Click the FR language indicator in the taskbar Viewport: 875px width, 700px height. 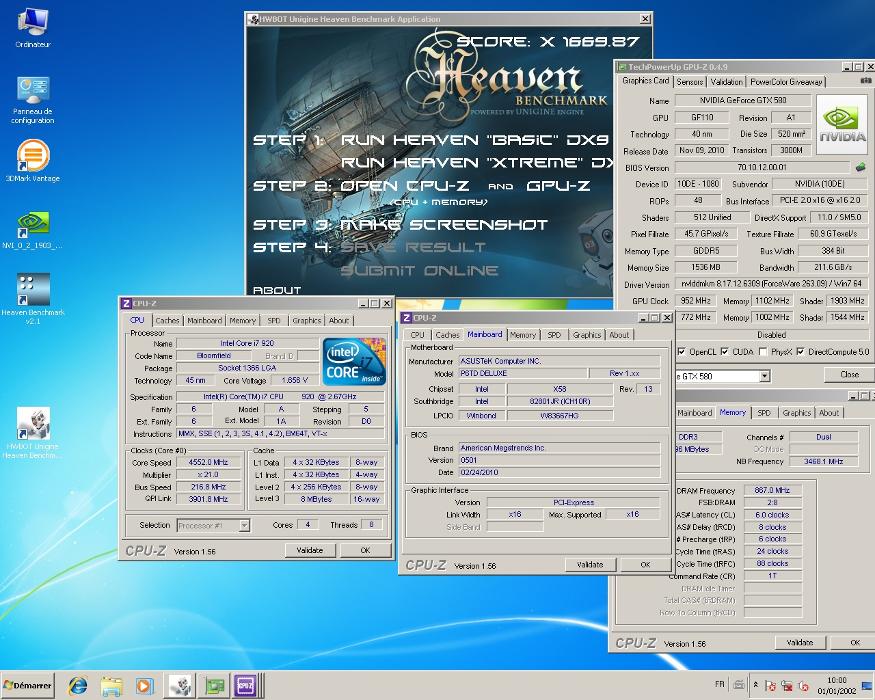(719, 684)
